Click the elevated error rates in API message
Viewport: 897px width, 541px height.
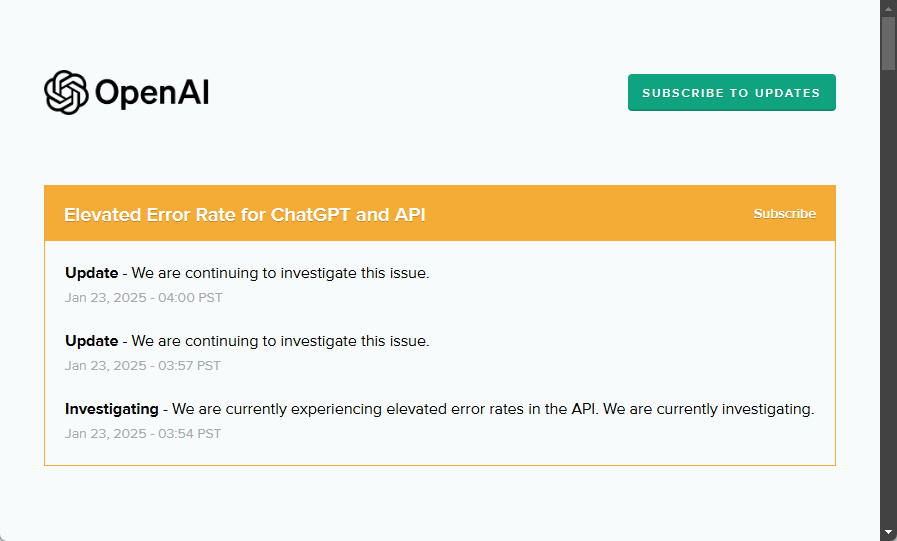pos(493,409)
